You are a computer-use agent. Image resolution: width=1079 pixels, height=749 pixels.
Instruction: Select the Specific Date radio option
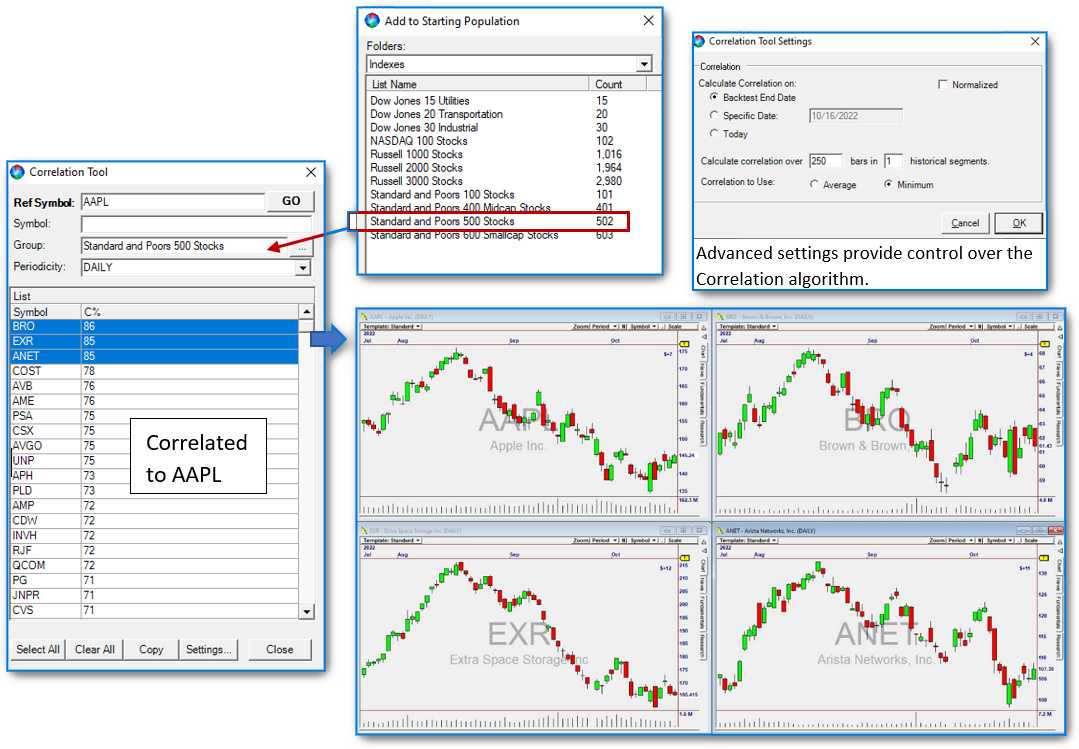pos(714,116)
